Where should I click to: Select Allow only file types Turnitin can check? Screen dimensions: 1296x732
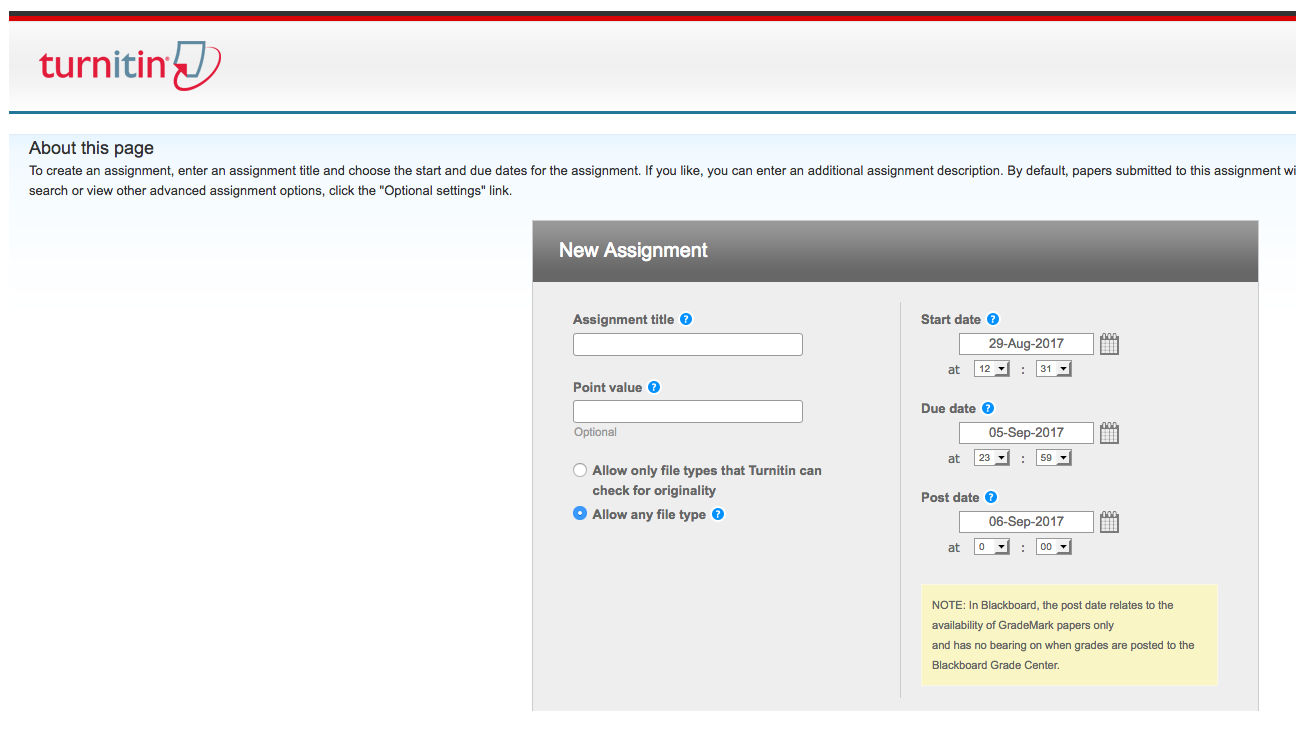[580, 470]
